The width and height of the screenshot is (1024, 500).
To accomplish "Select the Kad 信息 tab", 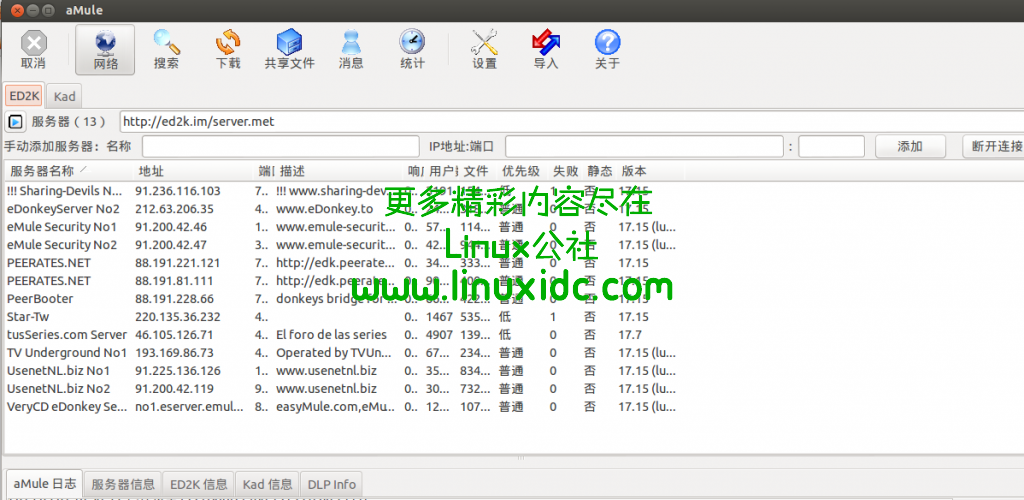I will coord(267,484).
